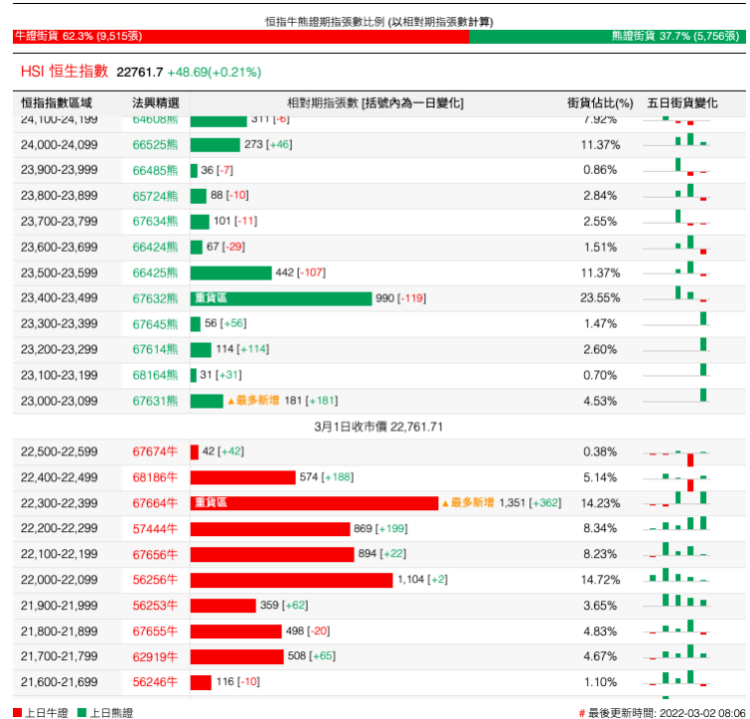Viewport: 750px width, 719px height.
Task: Click the index range 21,600-21,699
Action: (x=59, y=682)
